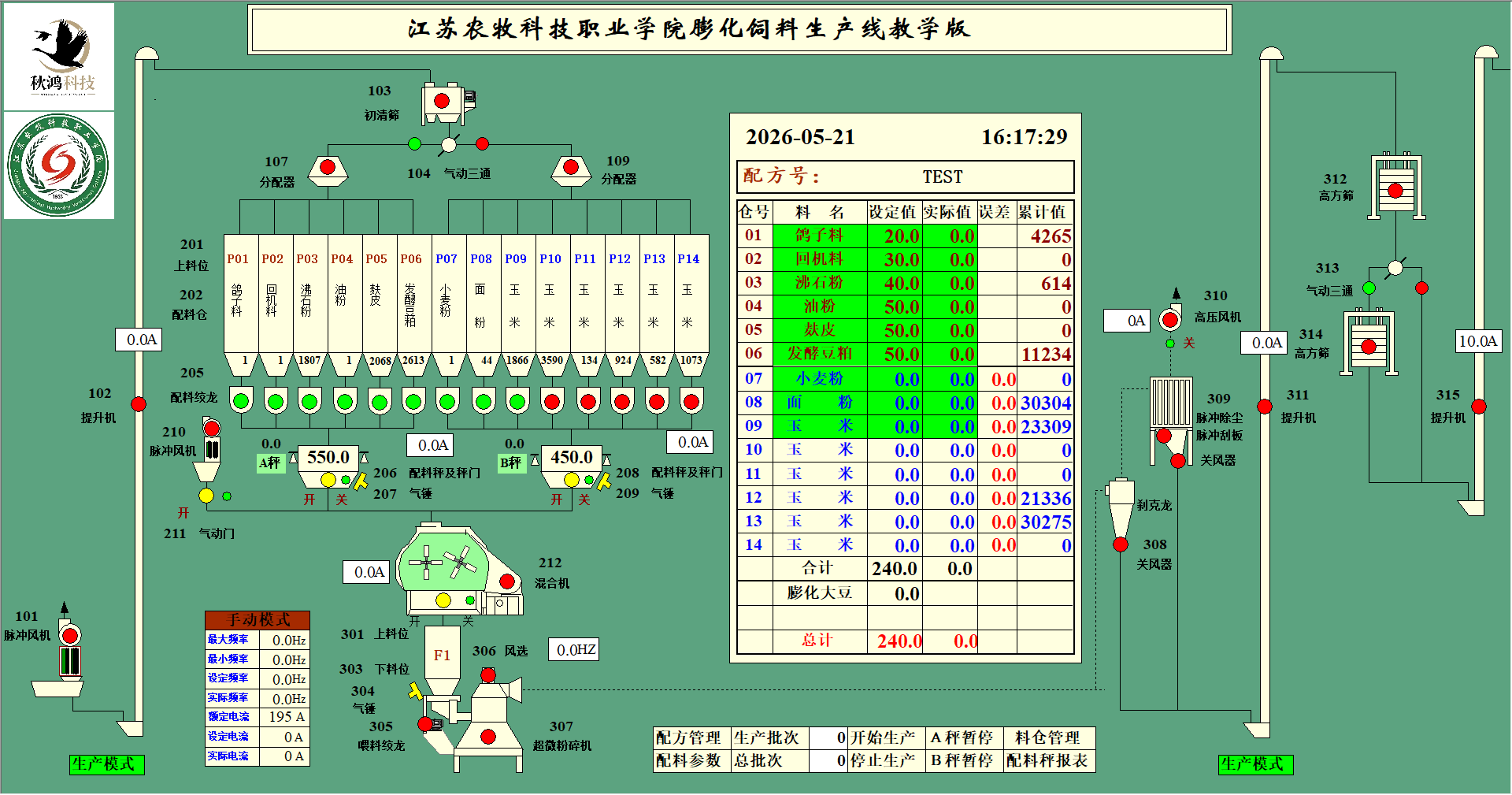Toggle the P10 bin auger red indicator
The image size is (1512, 795).
(552, 402)
